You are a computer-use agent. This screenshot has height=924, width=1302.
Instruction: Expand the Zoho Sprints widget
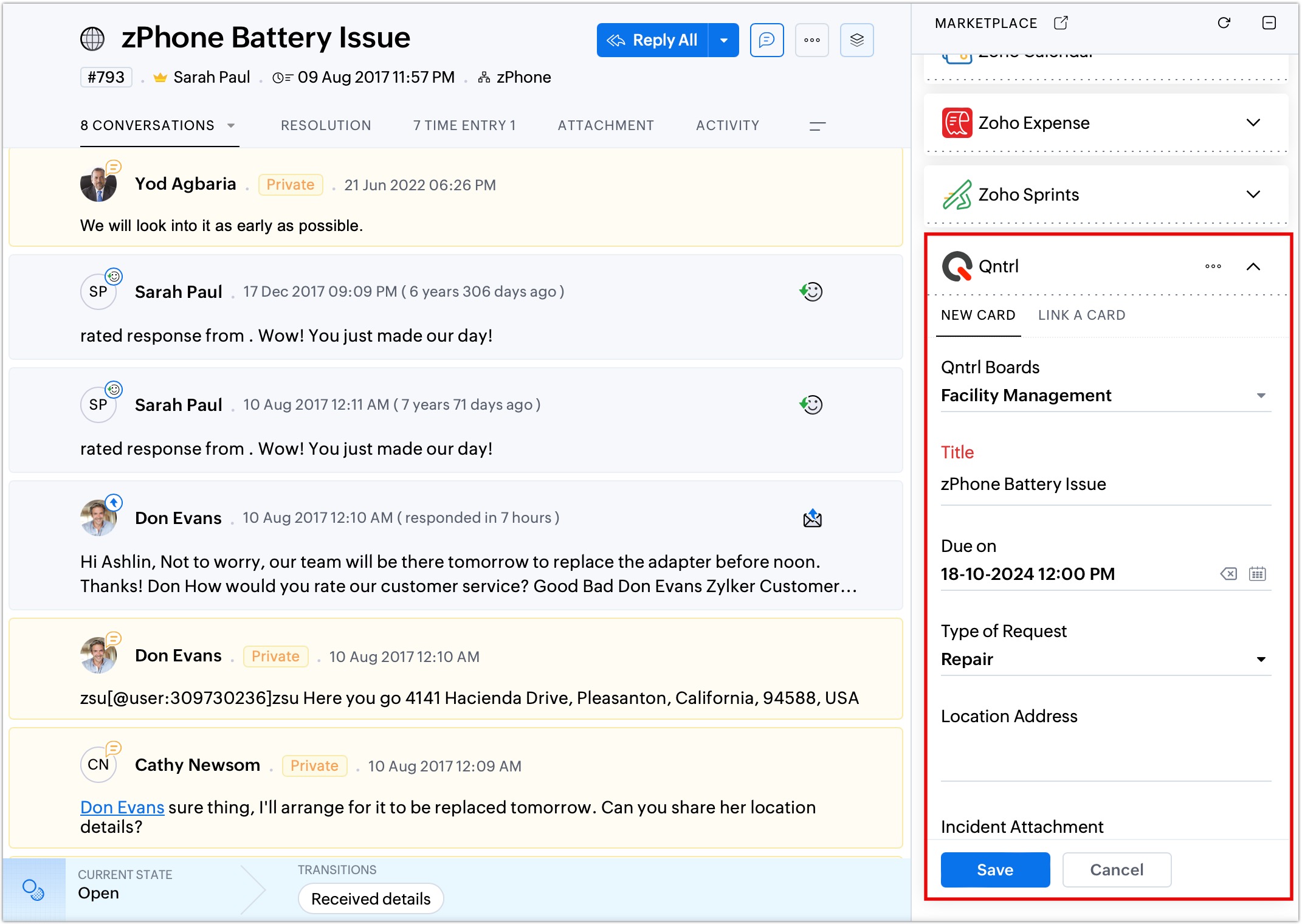(1253, 195)
